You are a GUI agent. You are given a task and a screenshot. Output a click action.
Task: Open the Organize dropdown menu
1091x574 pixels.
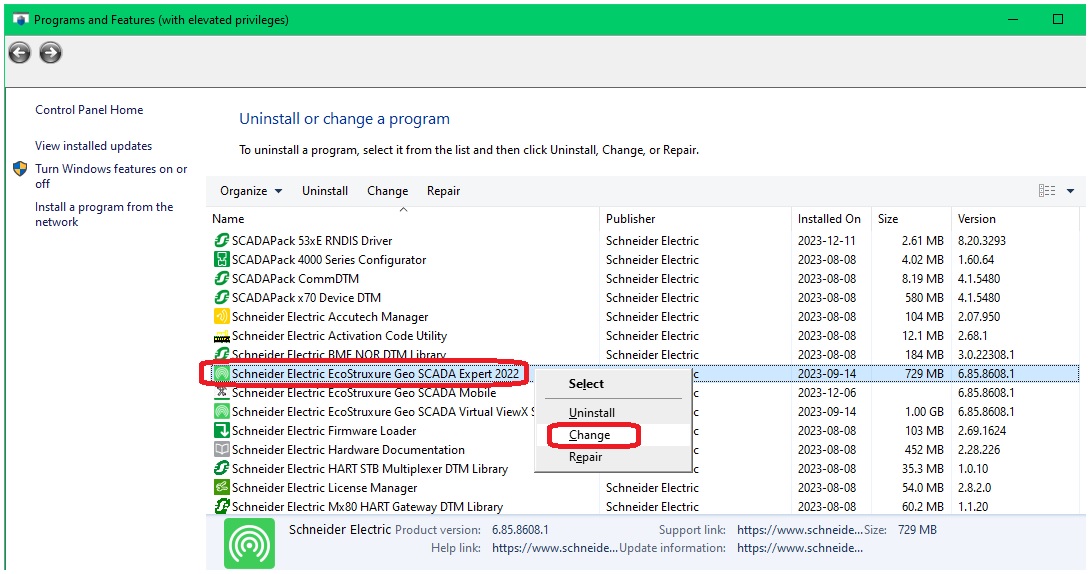[x=250, y=191]
